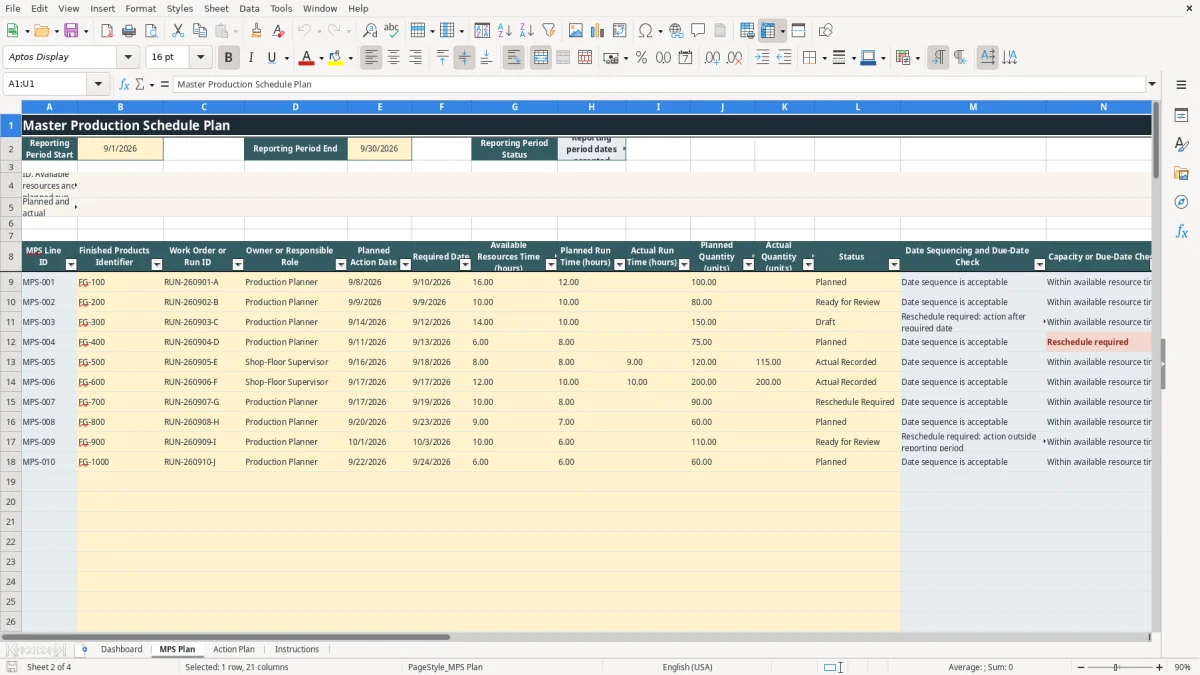The image size is (1200, 675).
Task: Toggle Bold formatting
Action: click(229, 58)
